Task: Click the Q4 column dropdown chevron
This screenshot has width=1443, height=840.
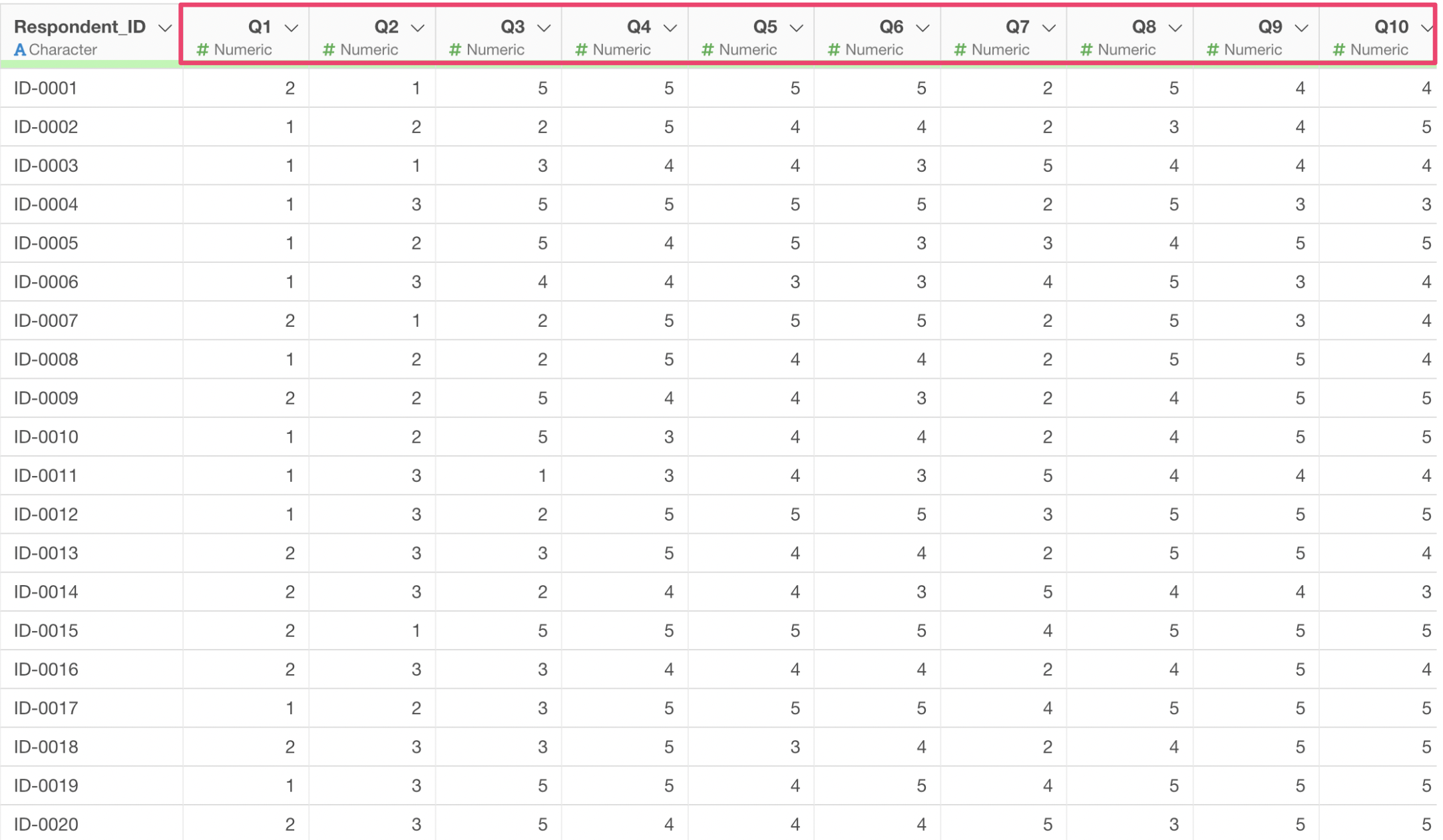Action: [x=670, y=28]
